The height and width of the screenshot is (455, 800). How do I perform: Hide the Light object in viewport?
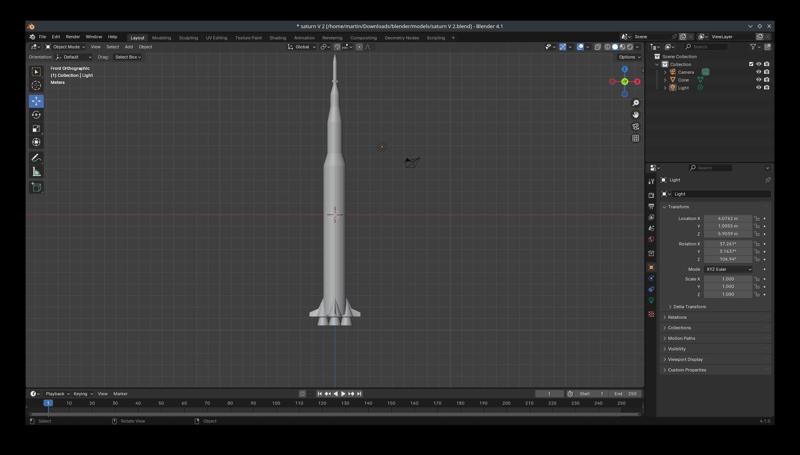[x=758, y=88]
